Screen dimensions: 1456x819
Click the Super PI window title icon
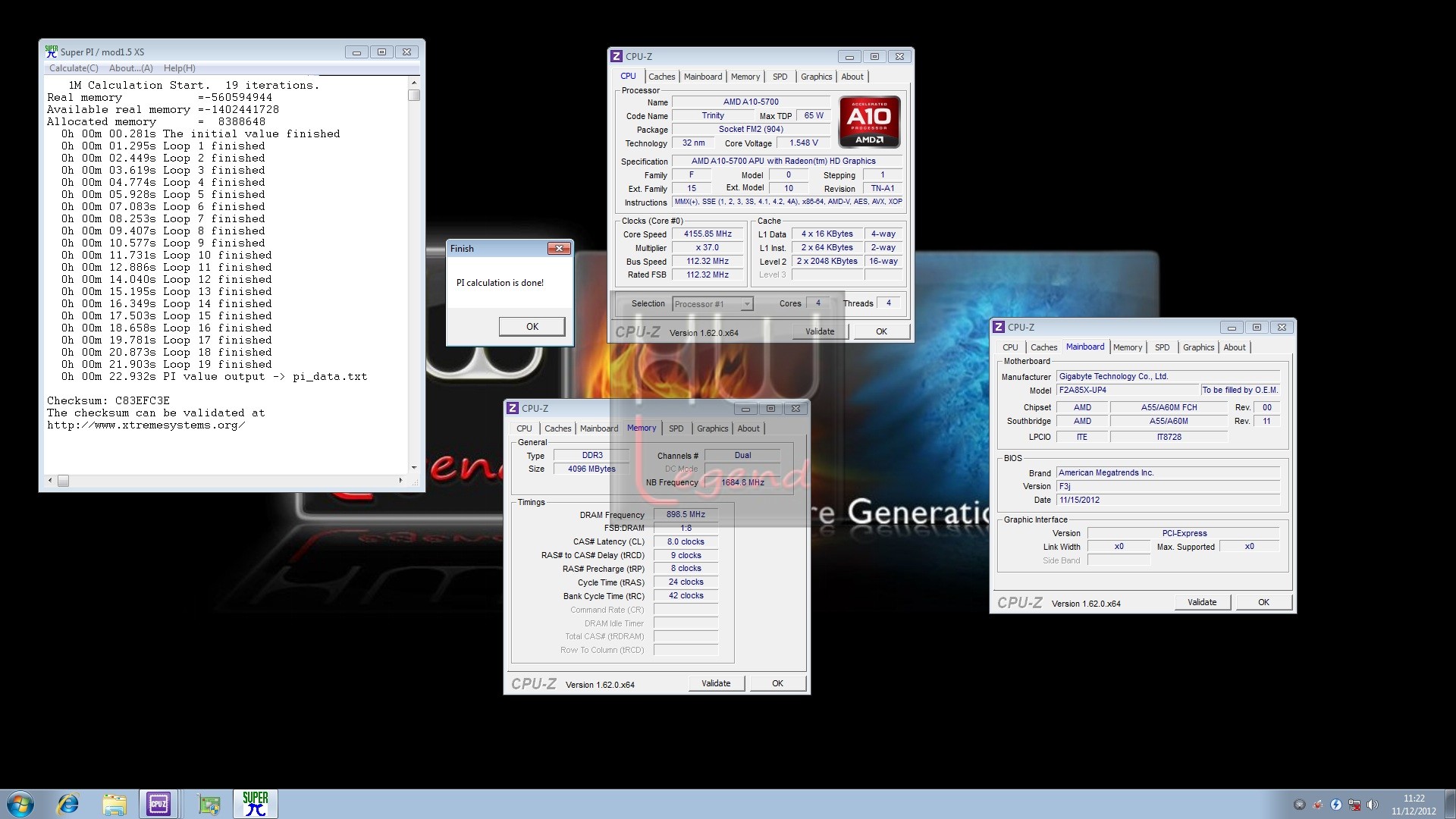coord(51,52)
